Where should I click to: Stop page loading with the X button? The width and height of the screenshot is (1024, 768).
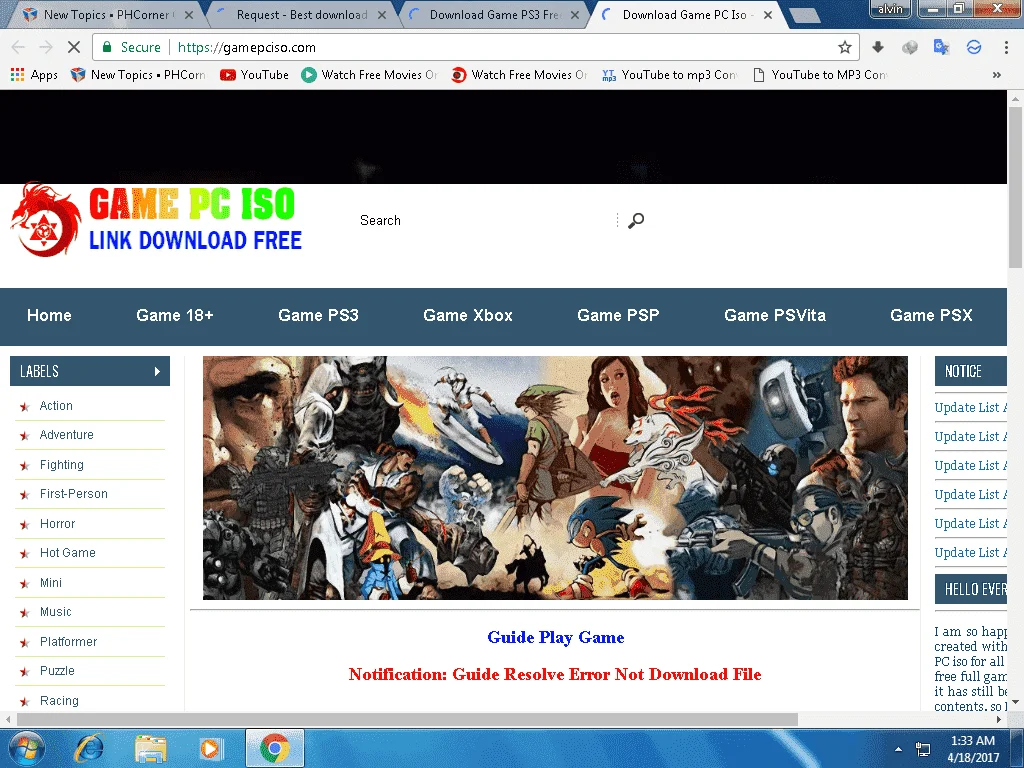74,47
